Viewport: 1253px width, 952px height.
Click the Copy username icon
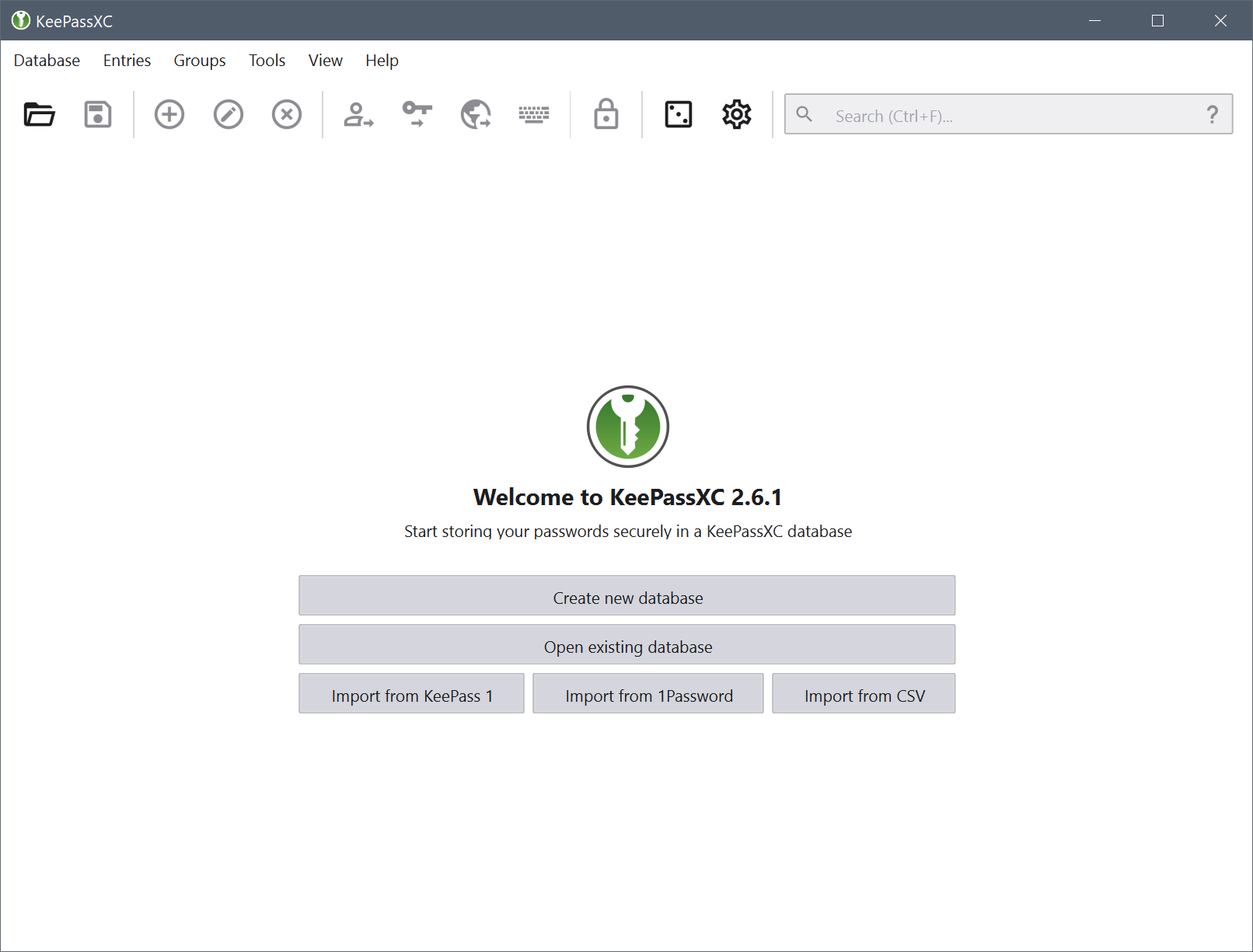(x=358, y=115)
